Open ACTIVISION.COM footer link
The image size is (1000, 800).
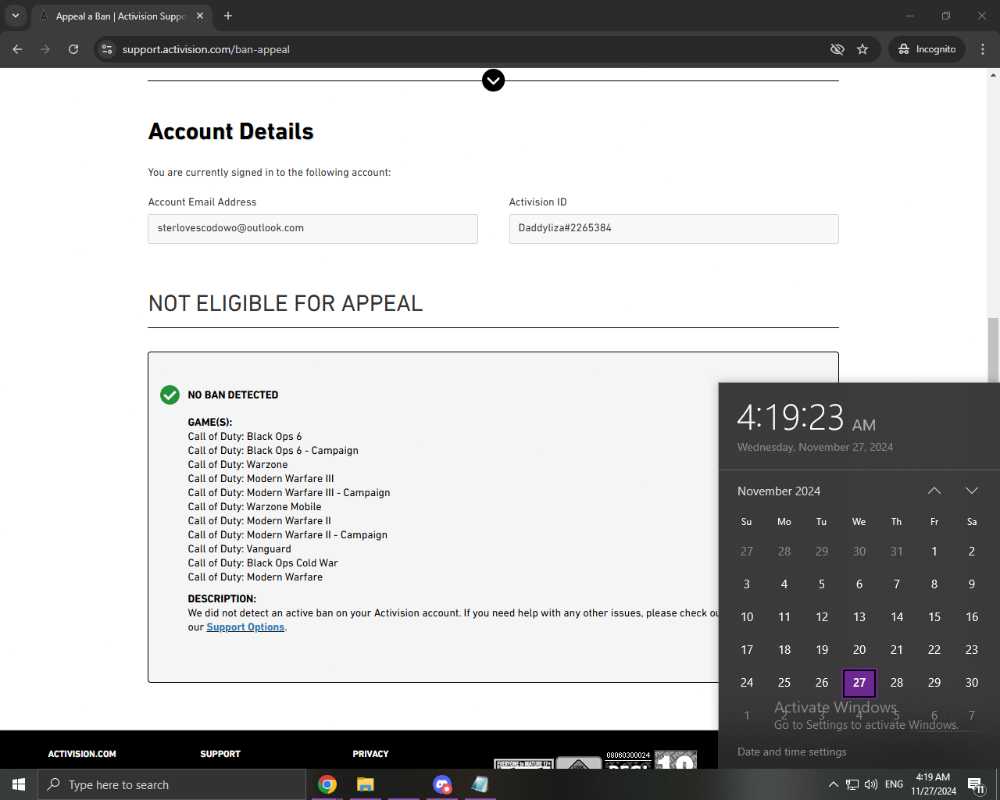pyautogui.click(x=82, y=753)
